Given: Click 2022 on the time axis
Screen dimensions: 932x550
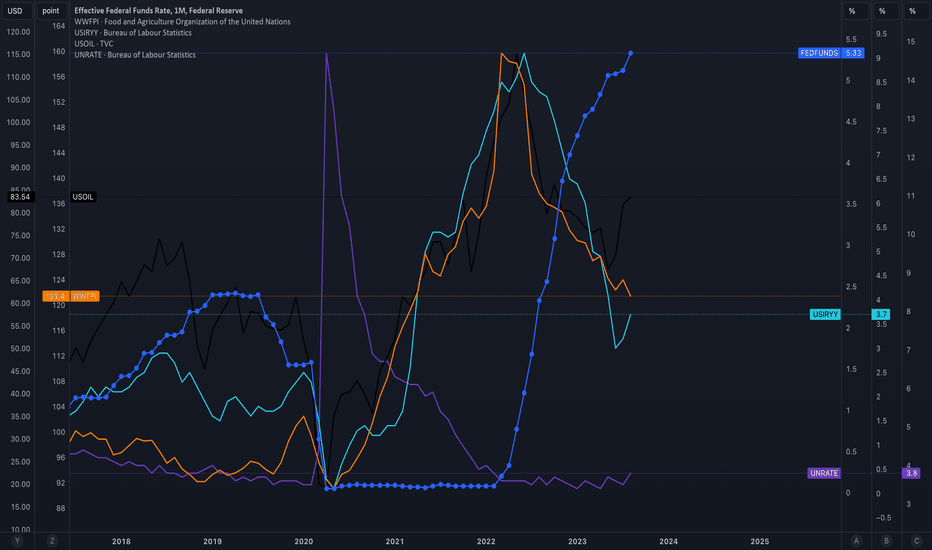Looking at the screenshot, I should tap(486, 541).
